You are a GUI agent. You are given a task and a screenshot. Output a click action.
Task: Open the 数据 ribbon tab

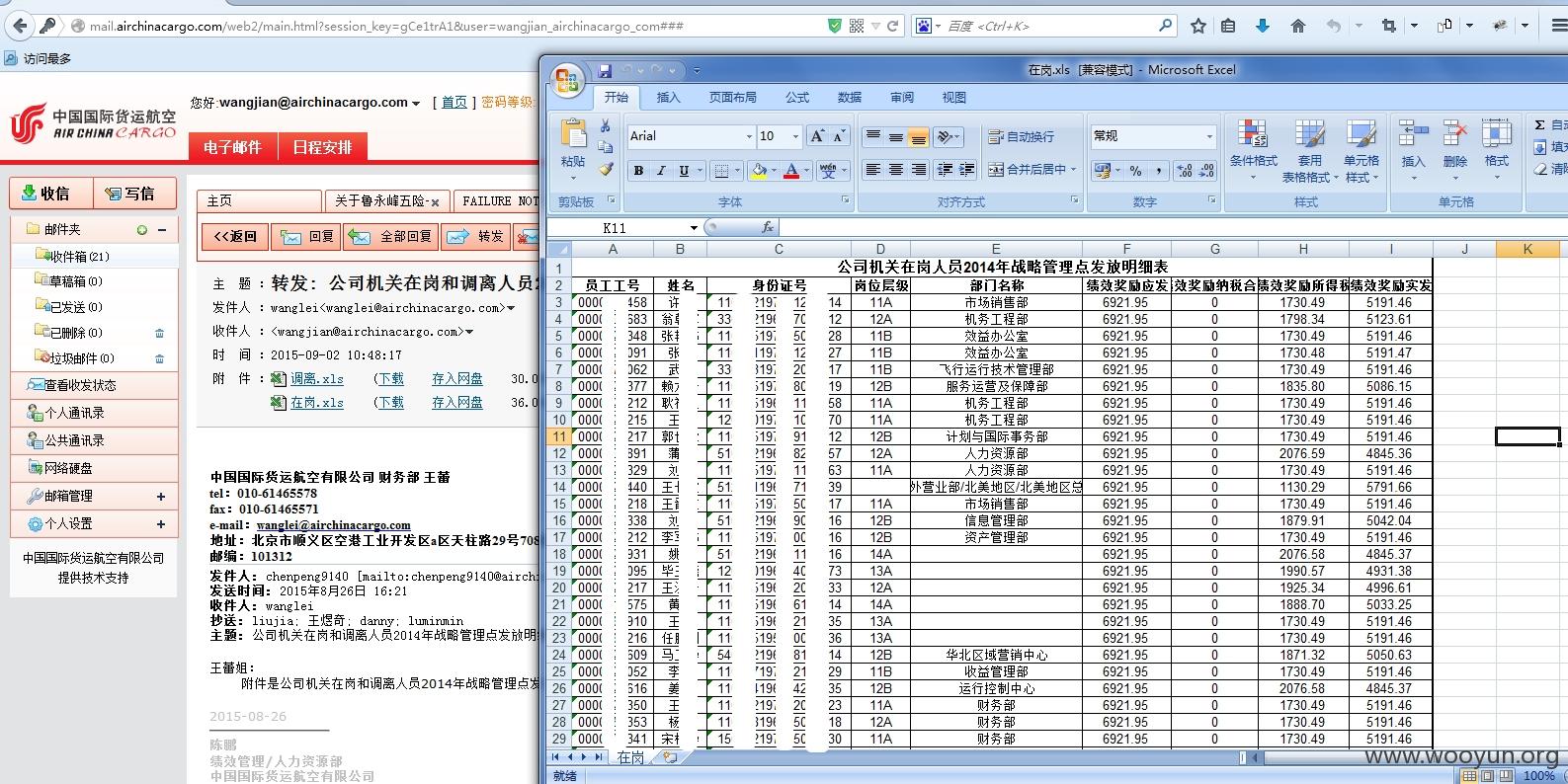click(850, 97)
